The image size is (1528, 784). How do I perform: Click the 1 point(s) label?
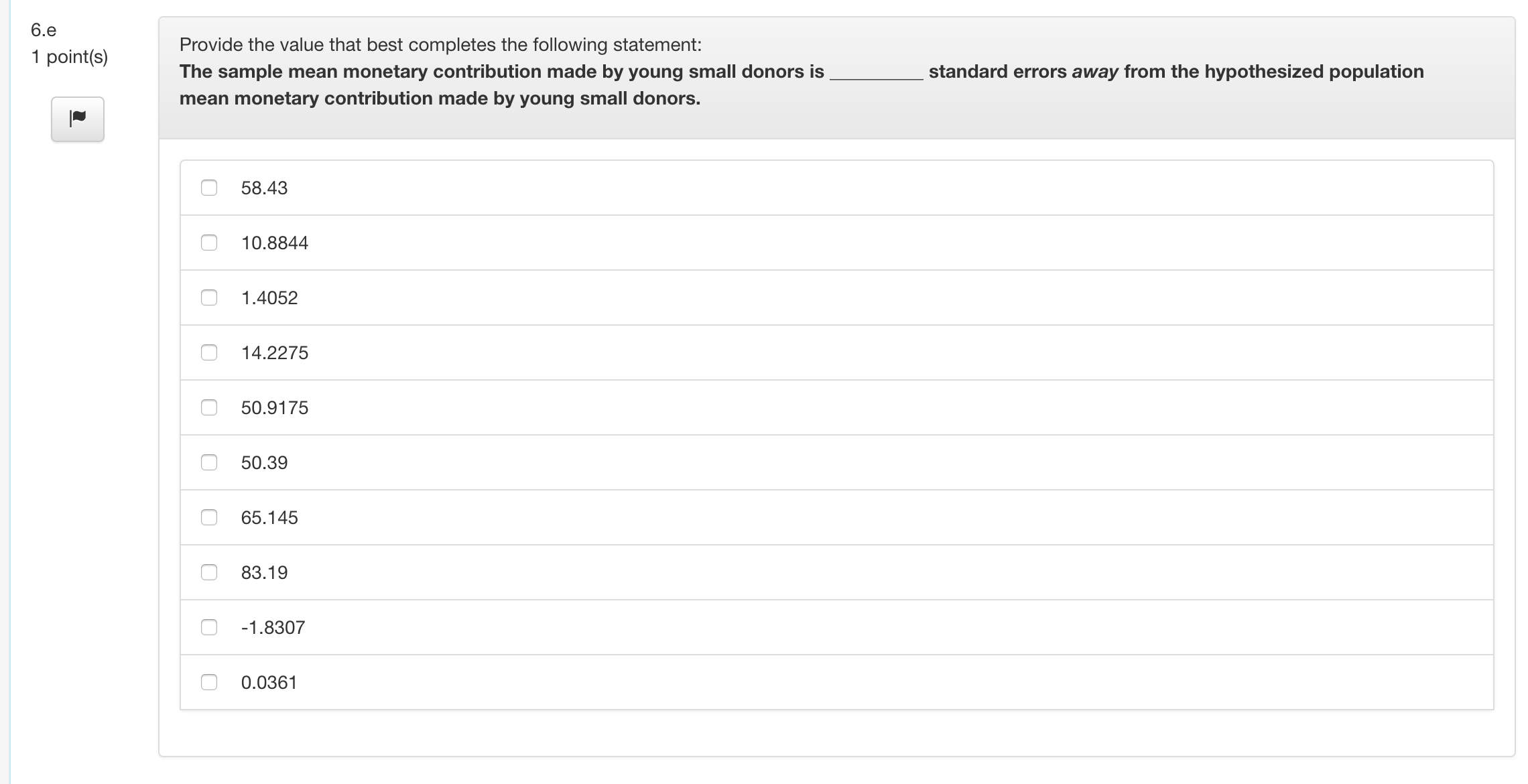(70, 57)
